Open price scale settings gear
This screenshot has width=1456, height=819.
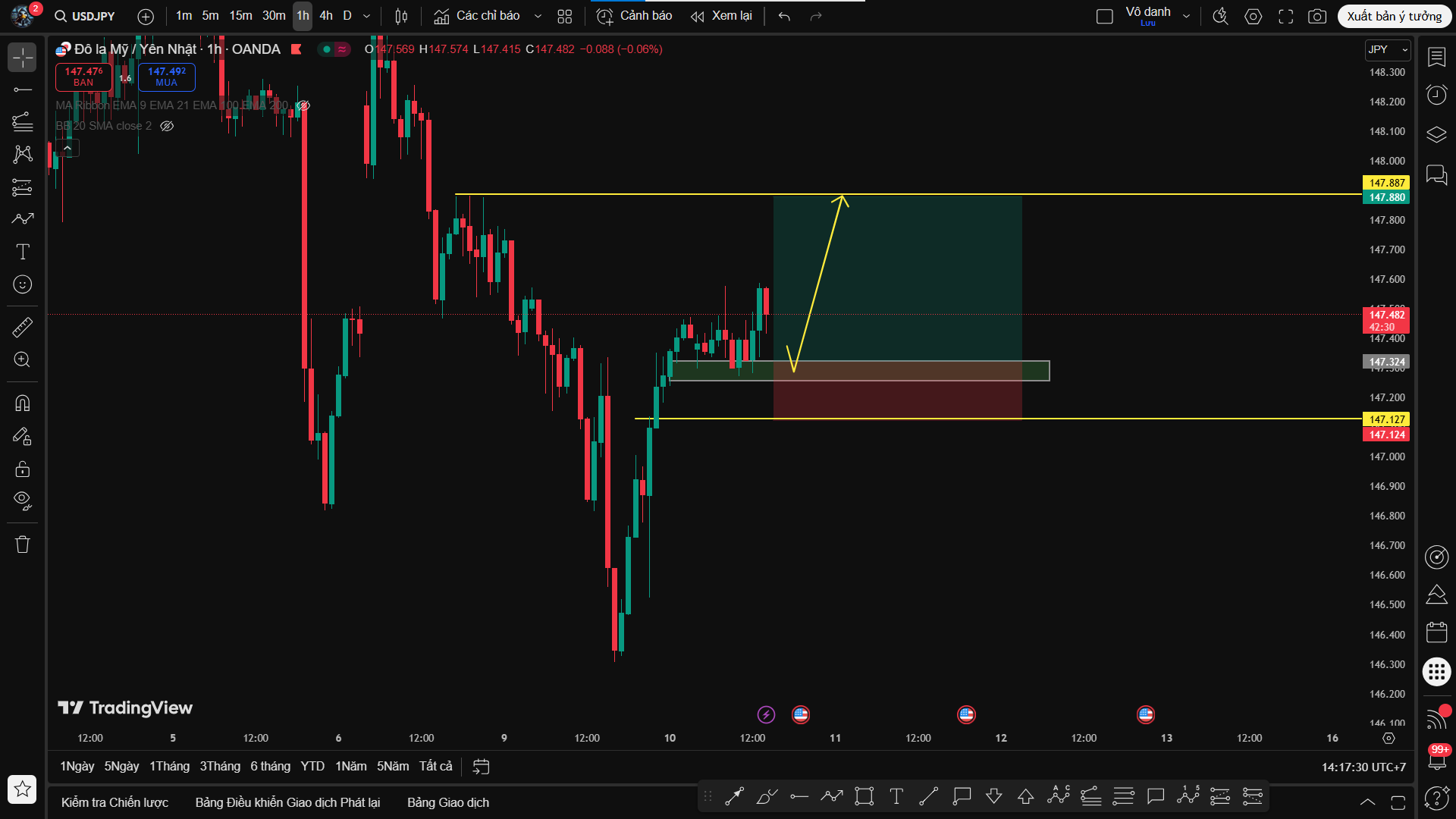coord(1389,738)
